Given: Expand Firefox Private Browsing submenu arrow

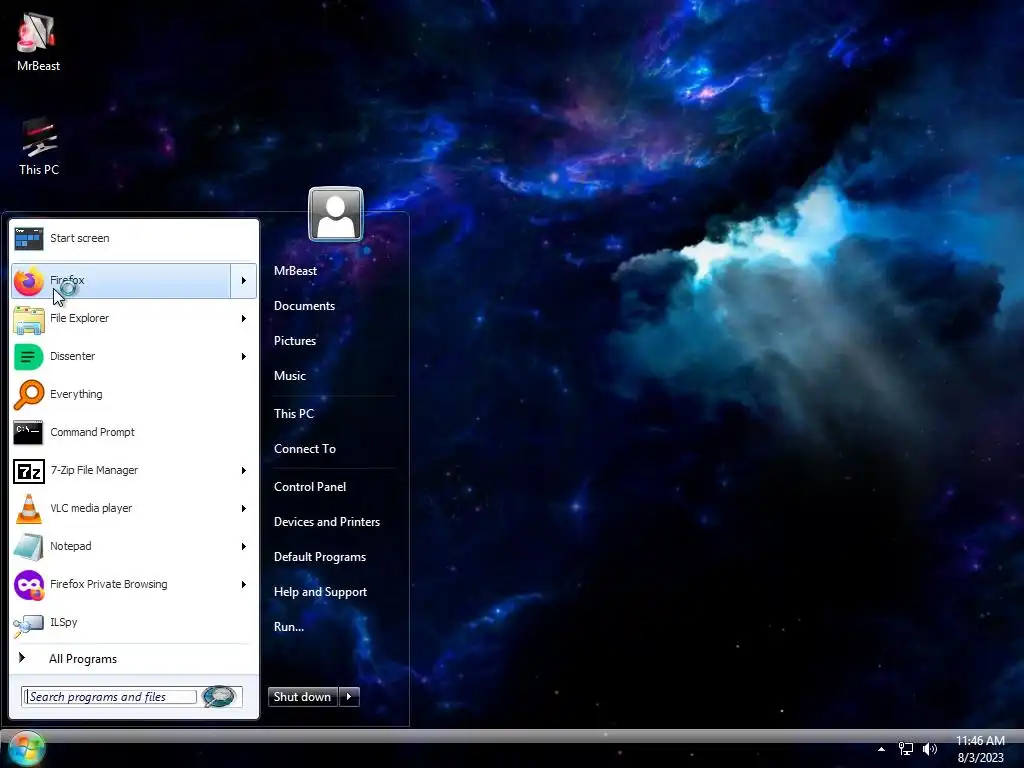Looking at the screenshot, I should (244, 584).
